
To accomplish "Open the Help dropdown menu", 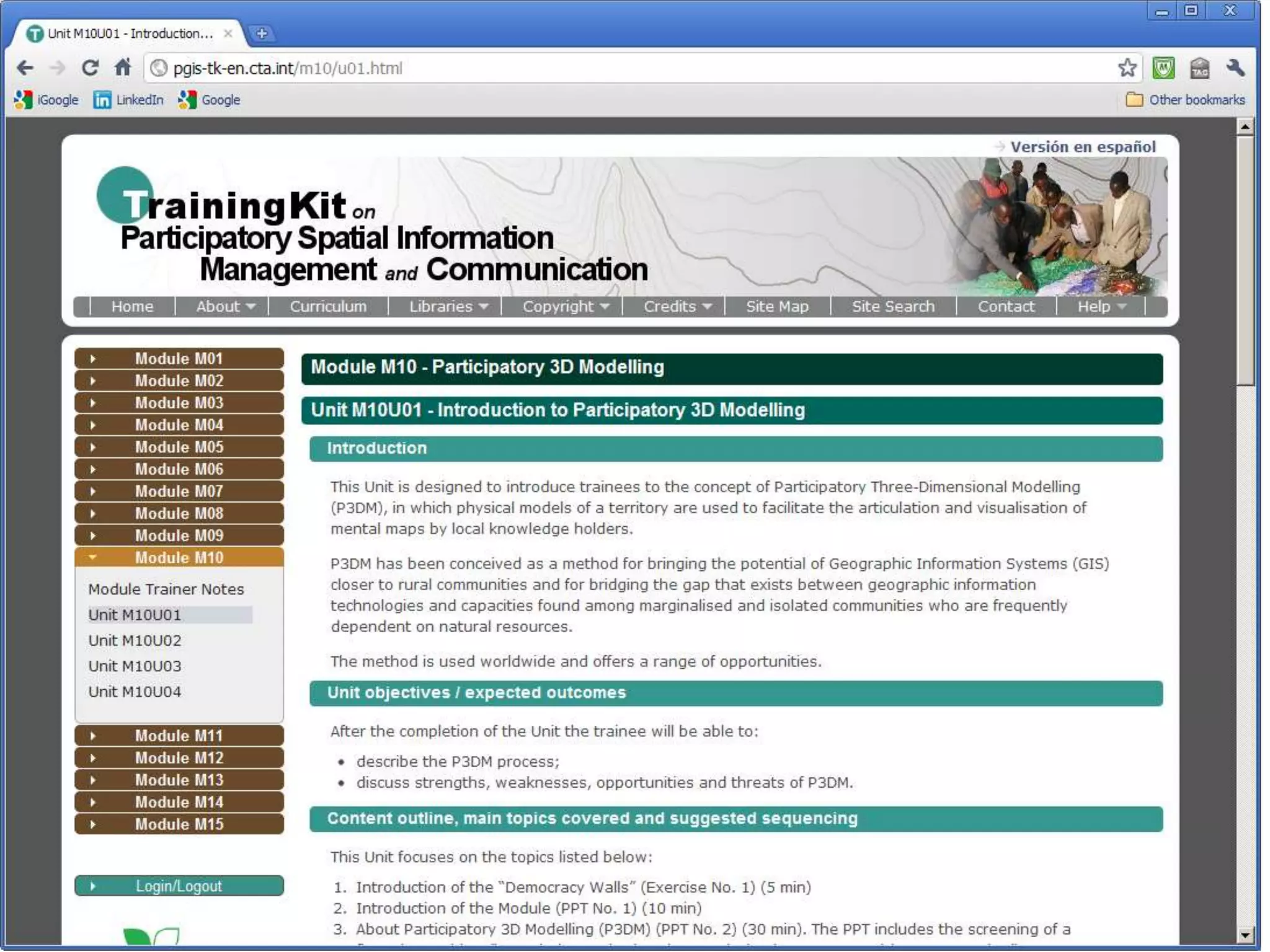I will [x=1101, y=306].
